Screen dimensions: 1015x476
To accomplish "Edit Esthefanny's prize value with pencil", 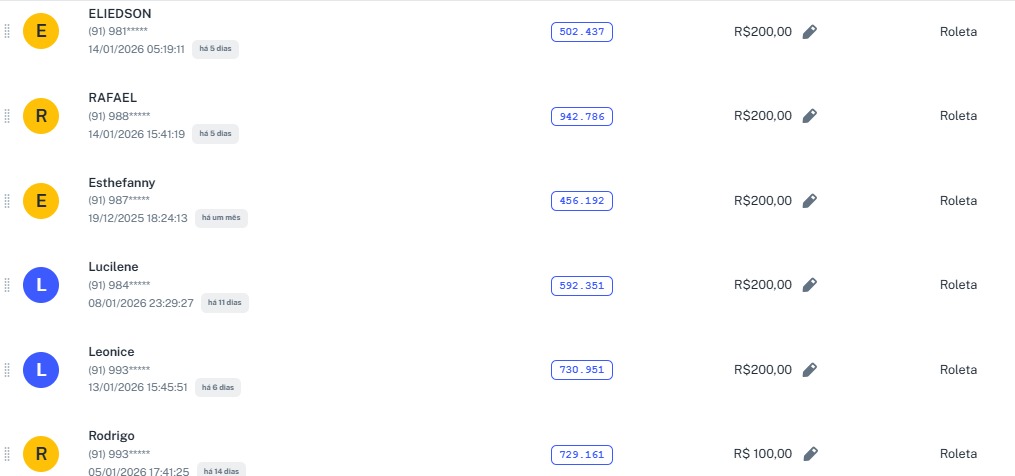I will tap(810, 201).
